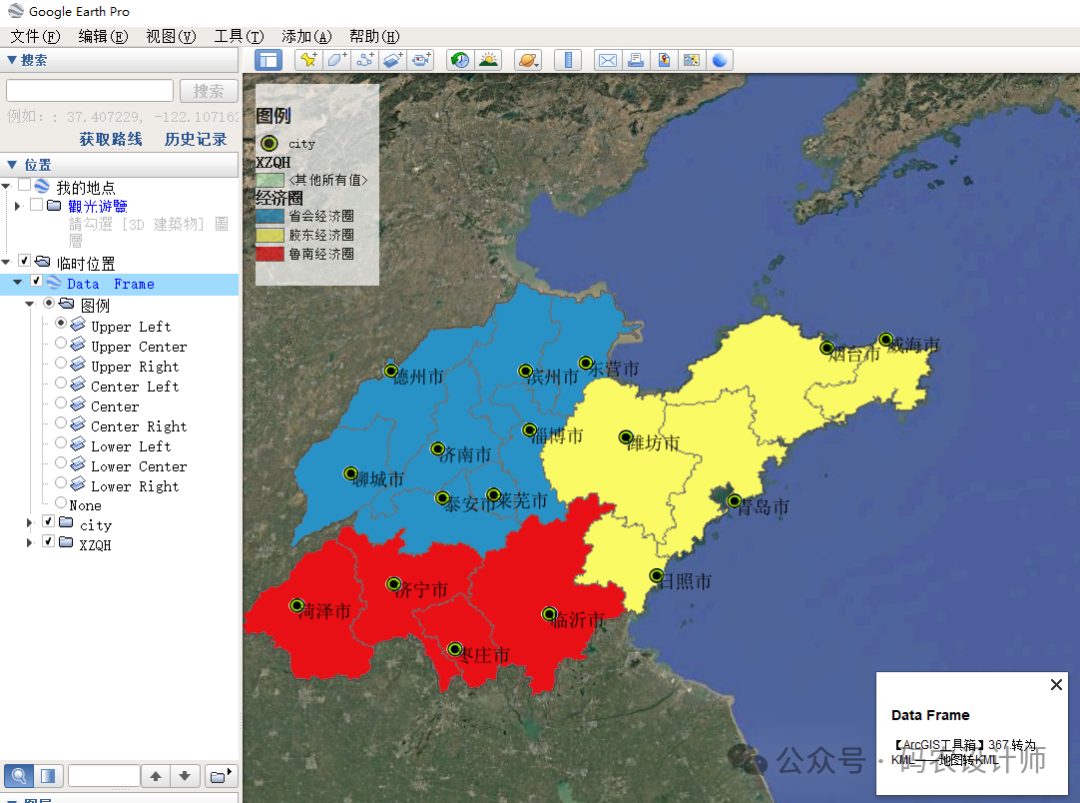The image size is (1080, 803).
Task: Click the Add Image Overlay icon
Action: tap(393, 60)
